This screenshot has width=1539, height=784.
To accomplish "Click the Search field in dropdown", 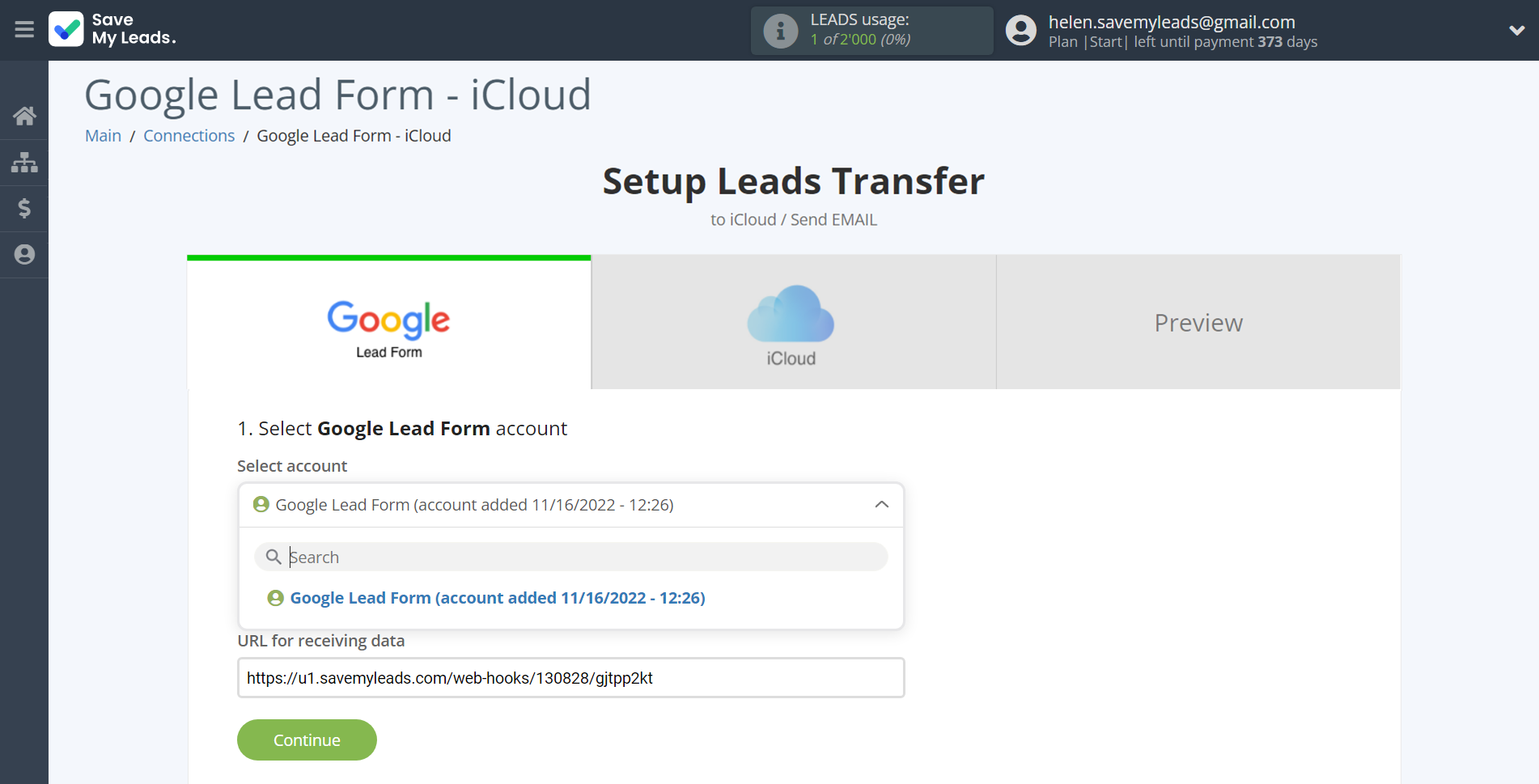I will [570, 557].
